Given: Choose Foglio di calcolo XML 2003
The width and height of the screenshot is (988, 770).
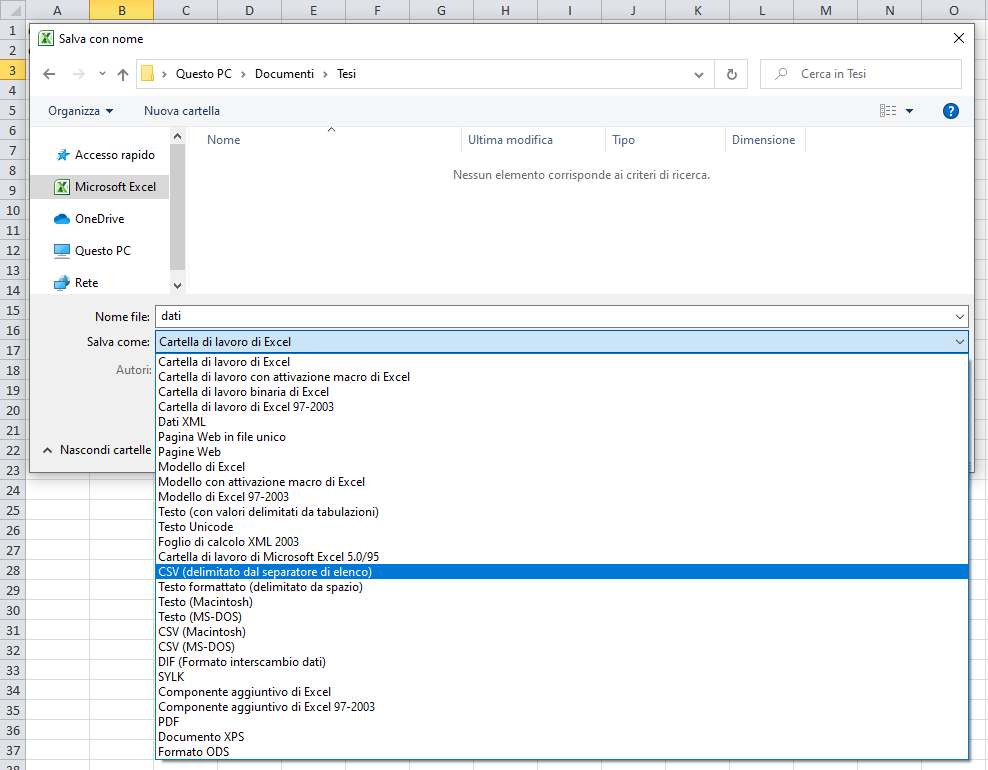Looking at the screenshot, I should [x=561, y=542].
